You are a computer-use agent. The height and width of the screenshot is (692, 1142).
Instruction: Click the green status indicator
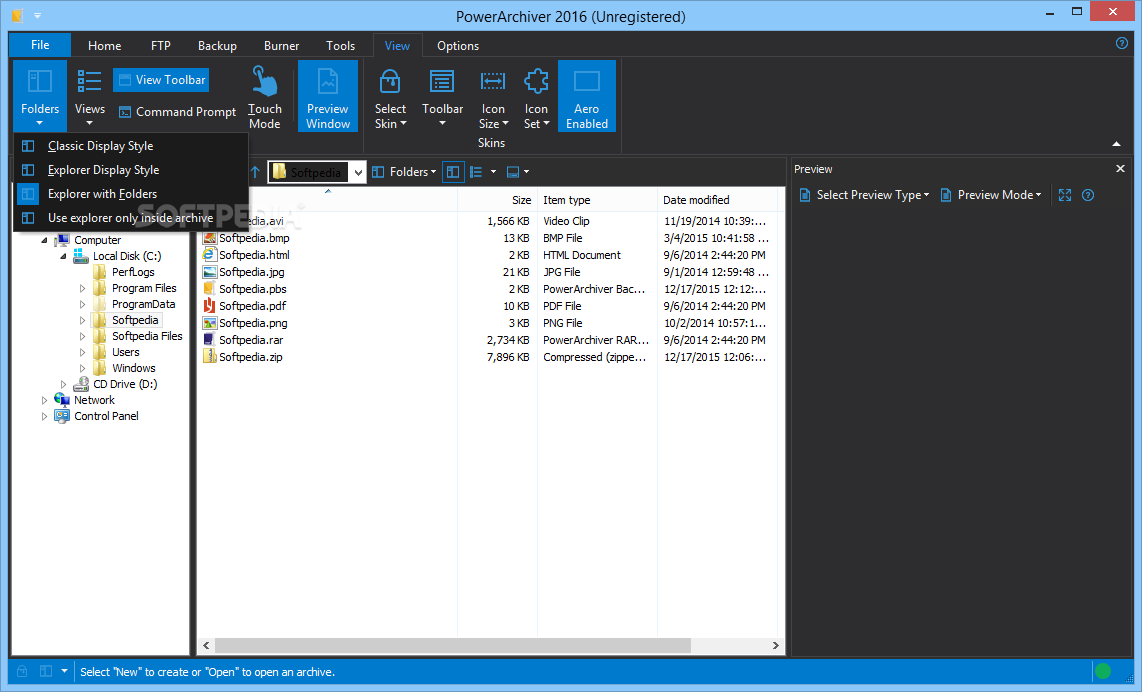[x=1103, y=671]
